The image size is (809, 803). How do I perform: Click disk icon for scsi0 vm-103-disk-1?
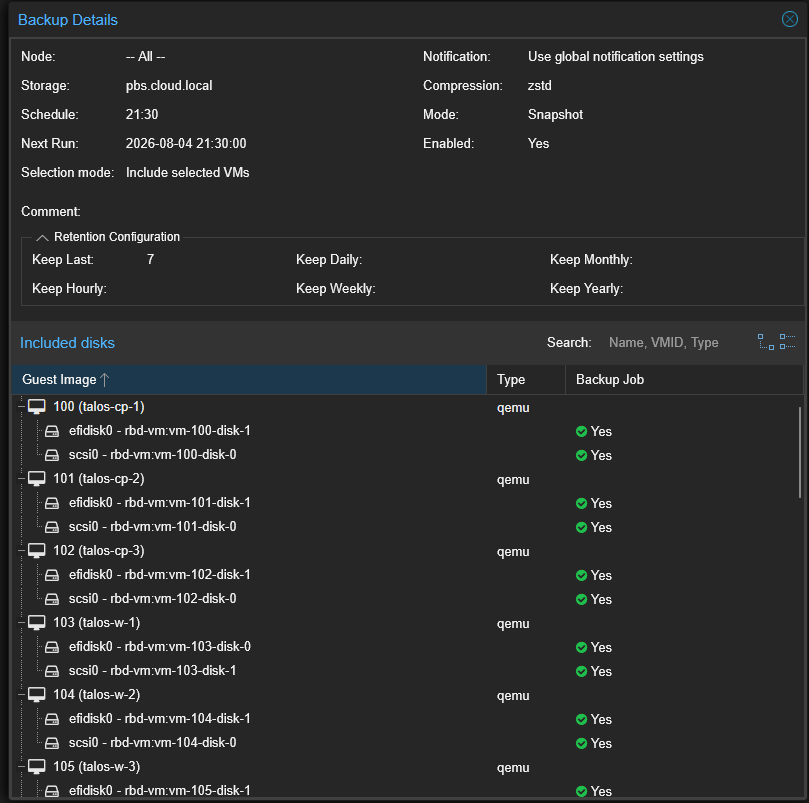pos(52,671)
